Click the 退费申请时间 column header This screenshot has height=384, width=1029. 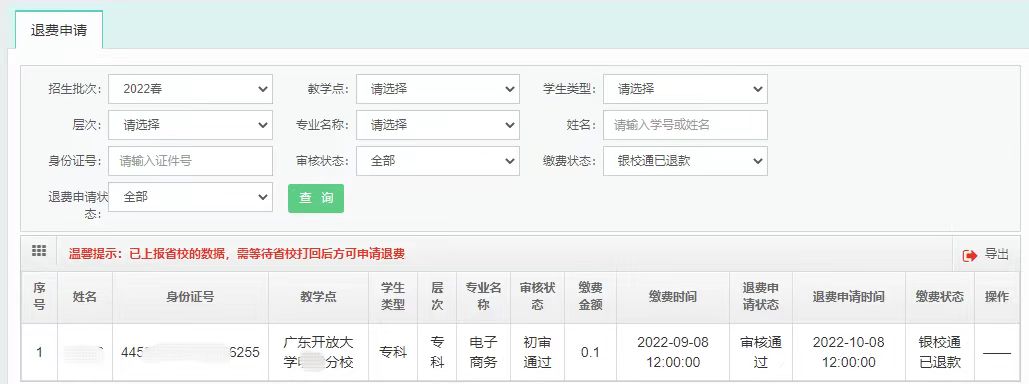849,297
